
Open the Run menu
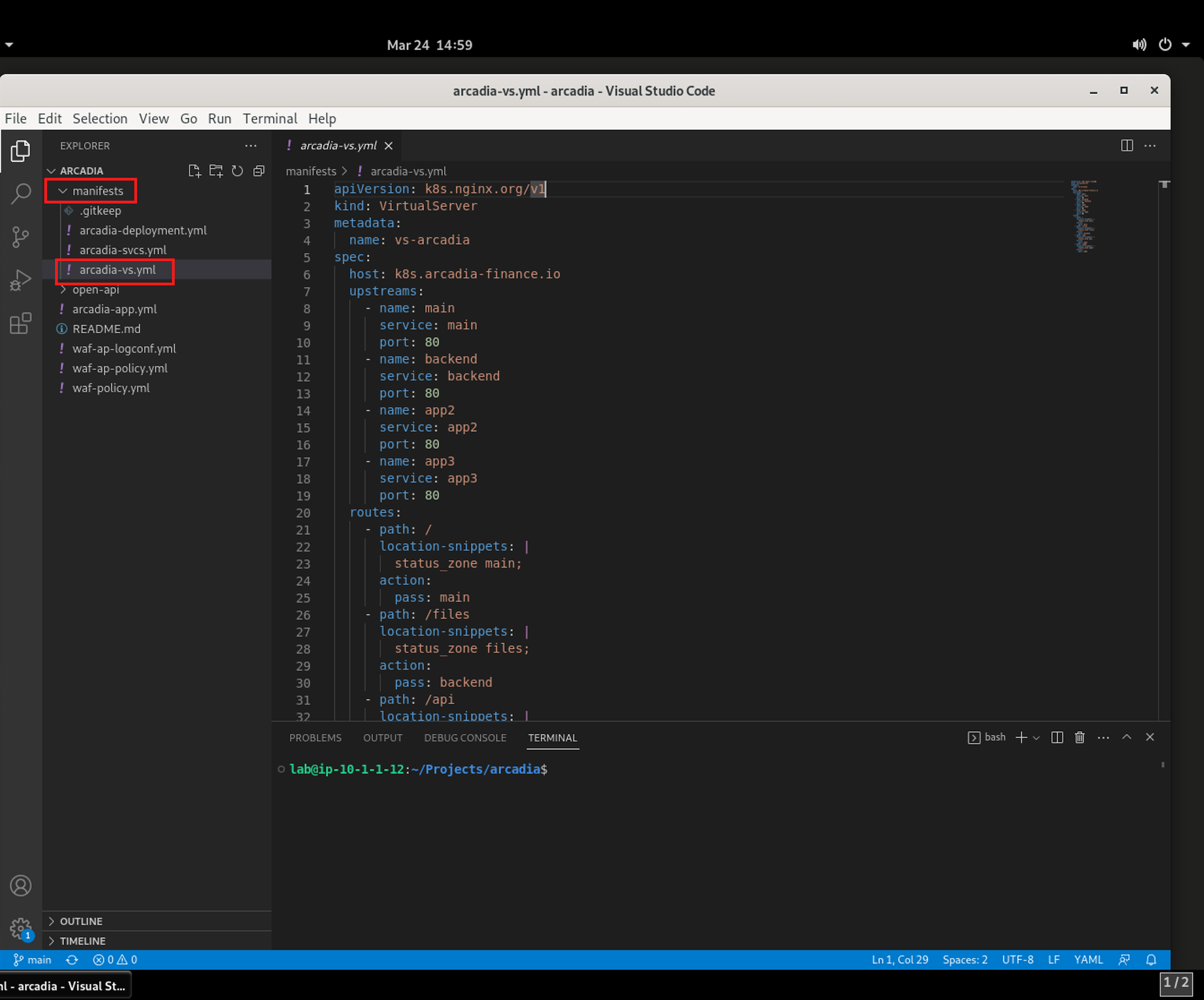coord(220,119)
